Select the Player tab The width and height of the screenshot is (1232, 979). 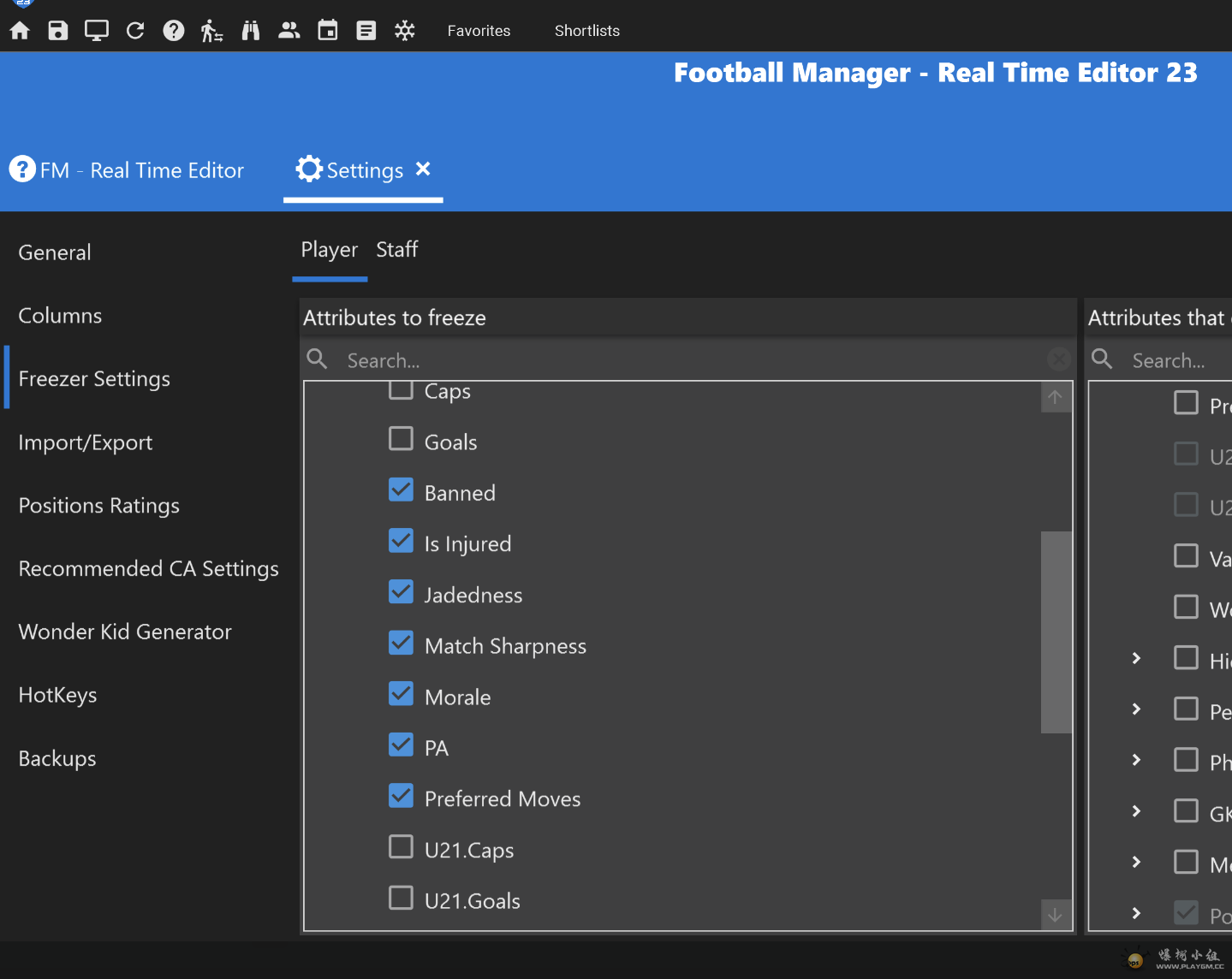coord(330,250)
